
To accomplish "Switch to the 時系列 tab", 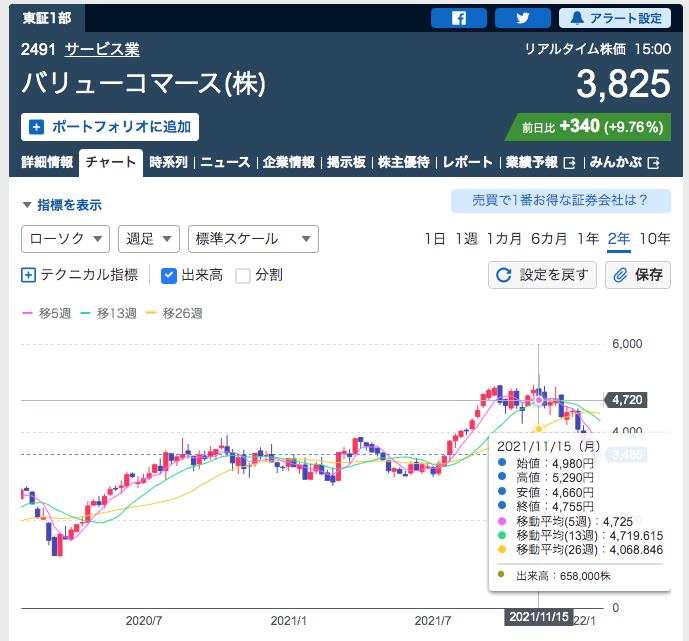I will click(x=168, y=162).
